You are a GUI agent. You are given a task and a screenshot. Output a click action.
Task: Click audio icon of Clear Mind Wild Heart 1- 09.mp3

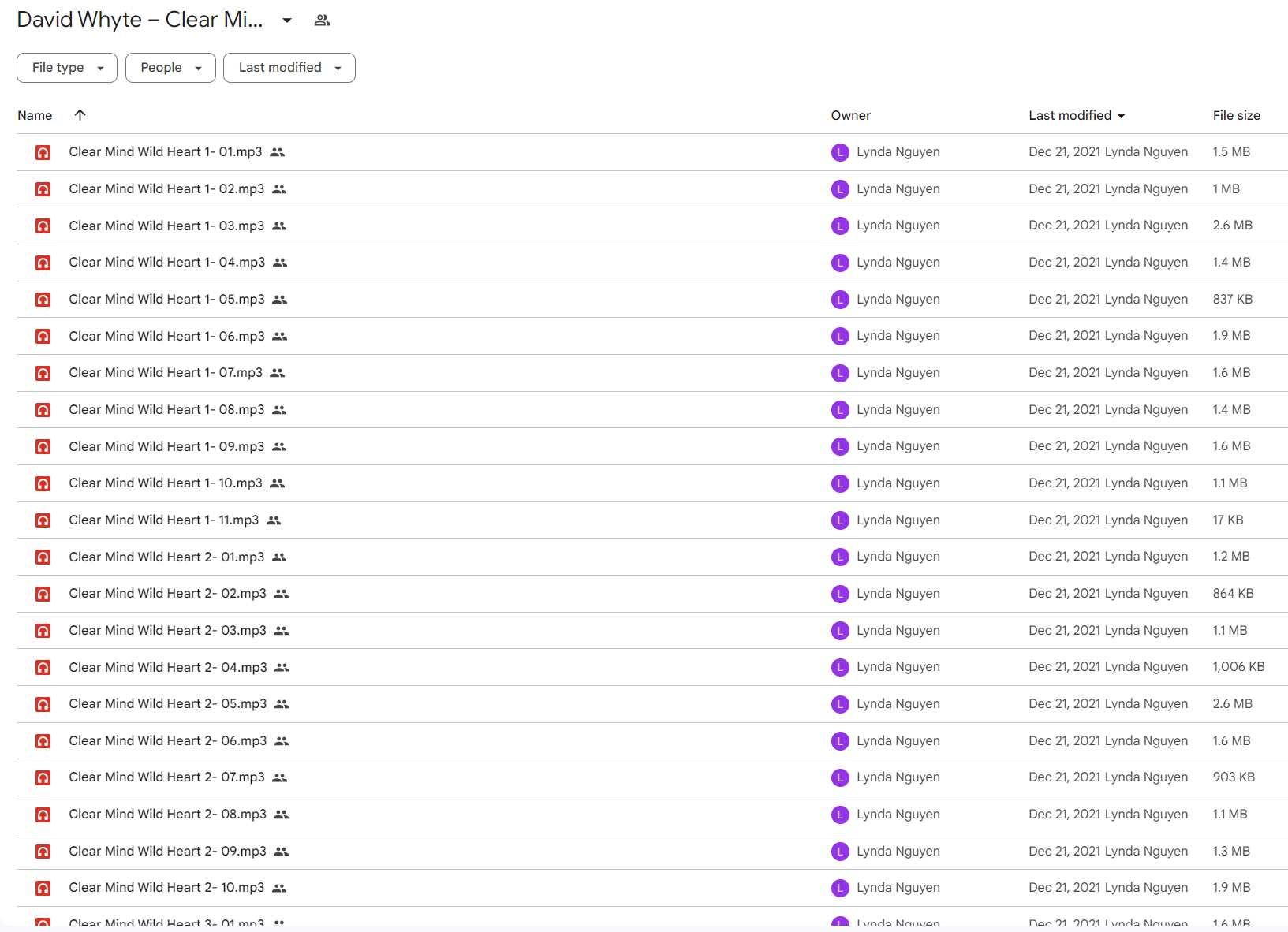pos(43,446)
